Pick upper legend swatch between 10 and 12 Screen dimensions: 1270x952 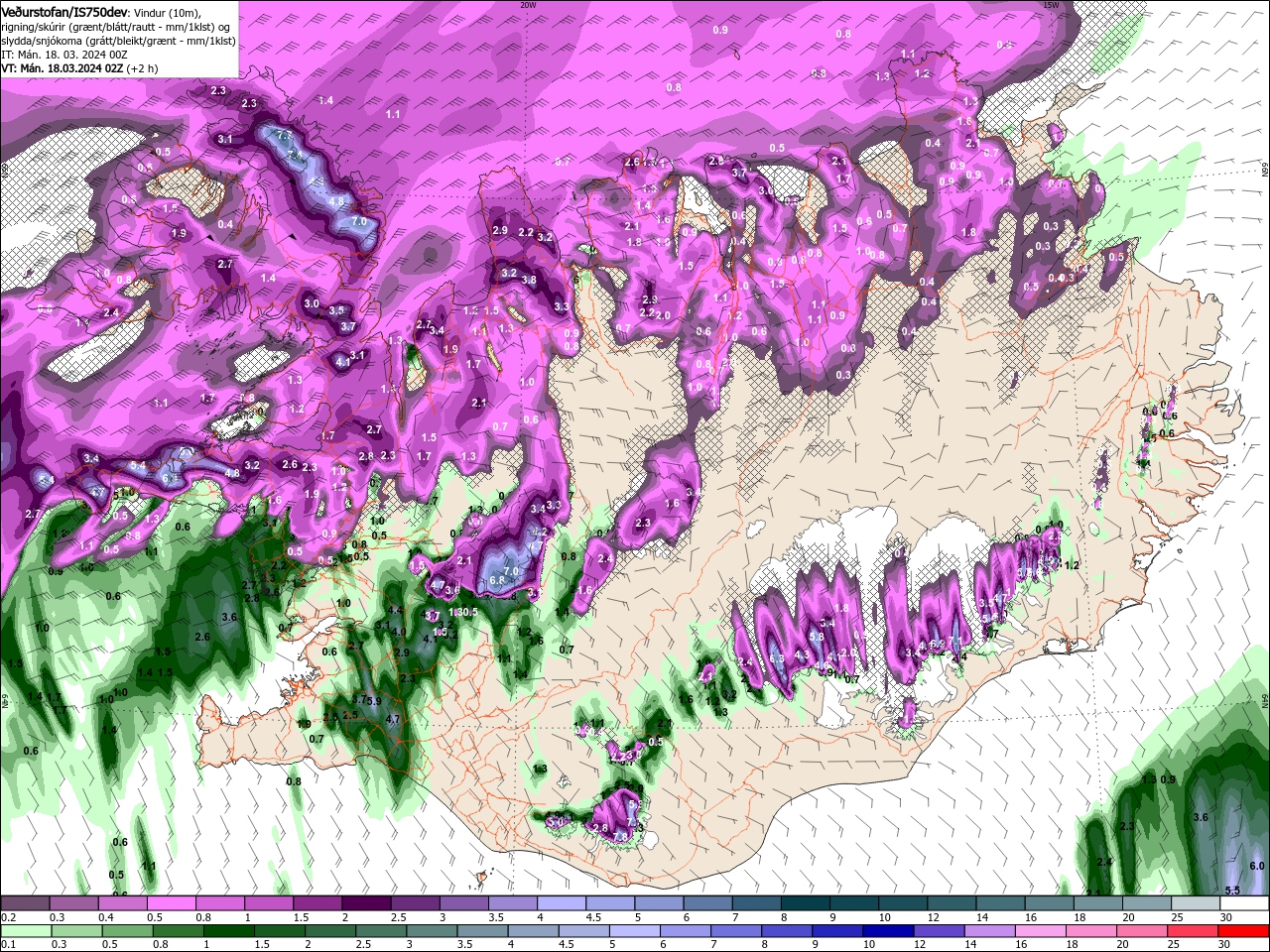click(x=903, y=903)
